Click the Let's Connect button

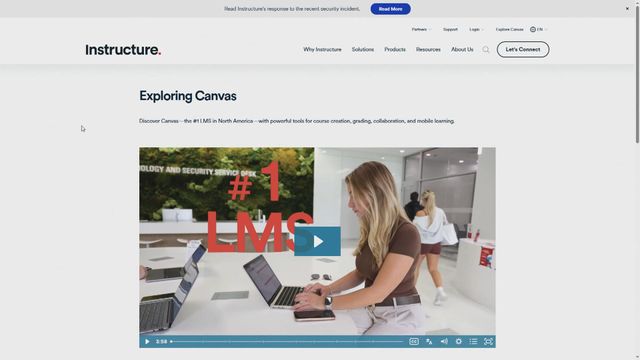[523, 49]
